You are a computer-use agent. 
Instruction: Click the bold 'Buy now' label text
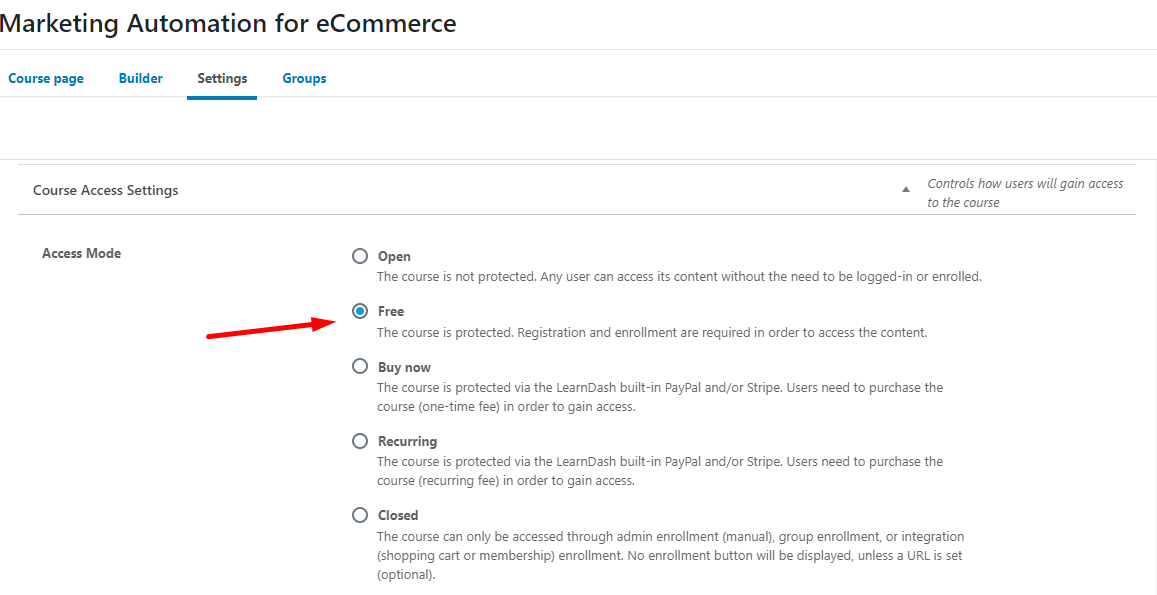(404, 367)
